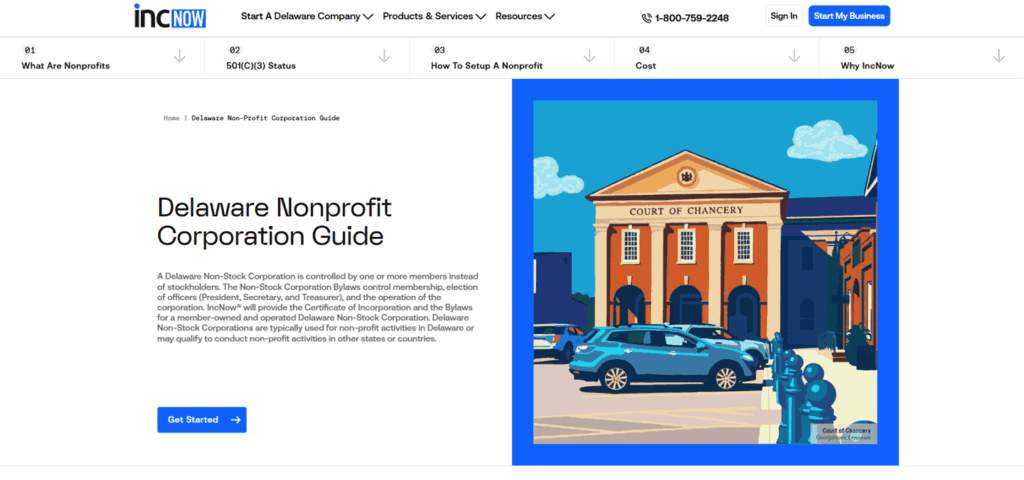Click down arrow beside Why IncNow
Screen dimensions: 1024x480
999,56
